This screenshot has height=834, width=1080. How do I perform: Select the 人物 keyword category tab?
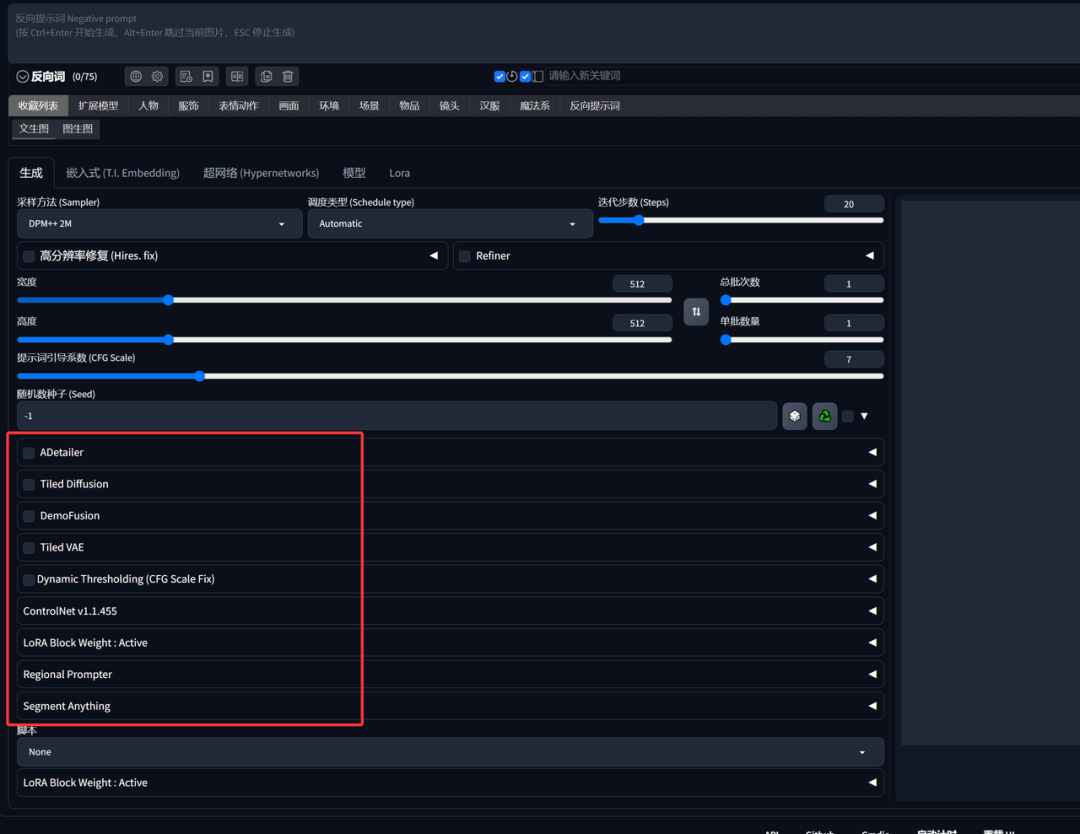pos(148,106)
